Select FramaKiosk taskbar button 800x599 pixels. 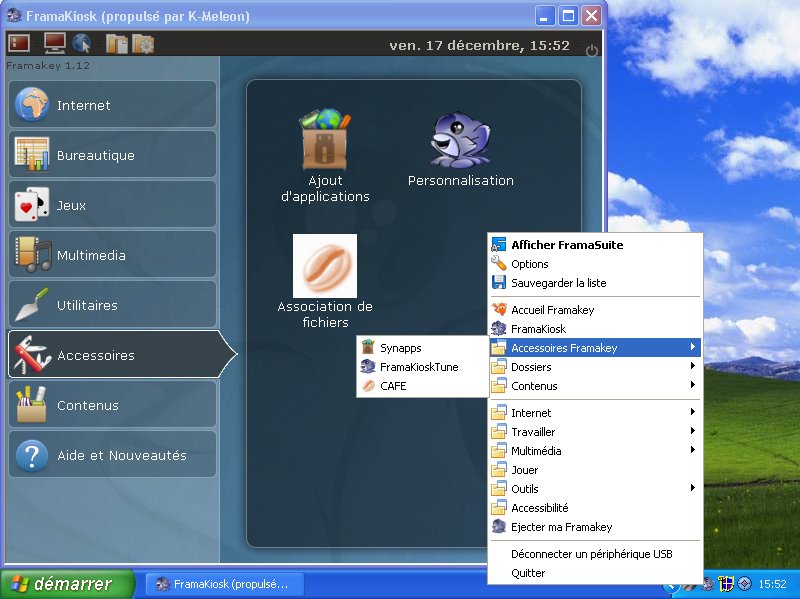click(224, 584)
